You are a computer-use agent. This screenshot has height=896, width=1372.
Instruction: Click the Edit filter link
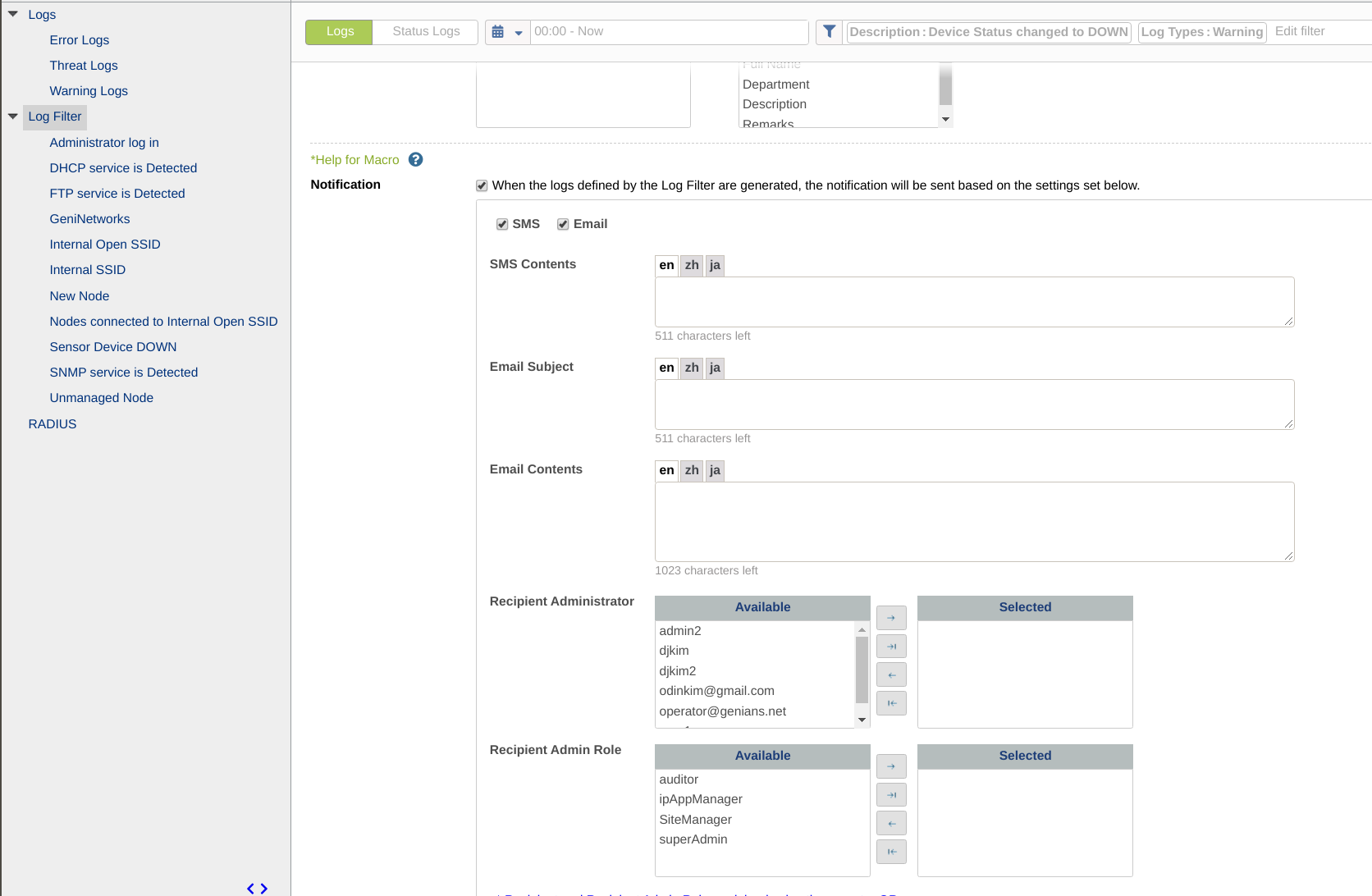tap(1299, 31)
